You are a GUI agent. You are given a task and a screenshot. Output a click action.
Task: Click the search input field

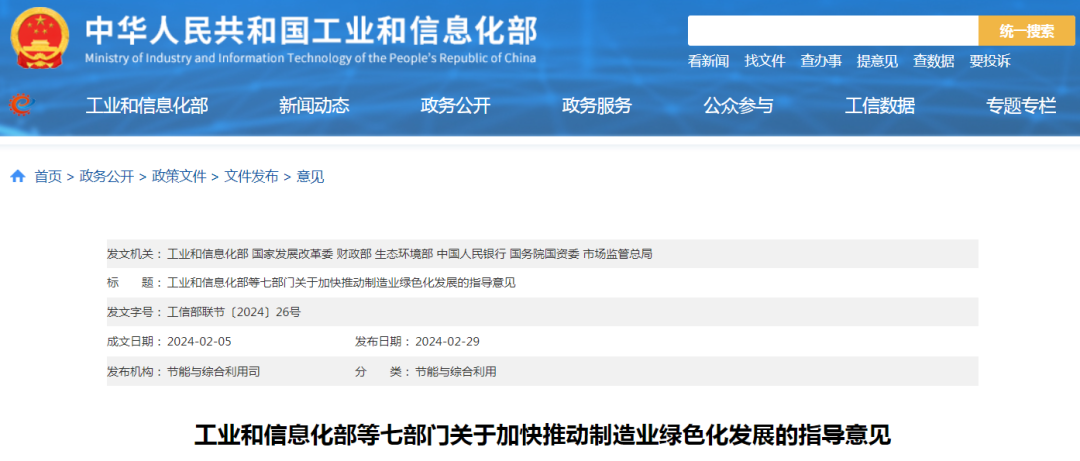tap(832, 31)
